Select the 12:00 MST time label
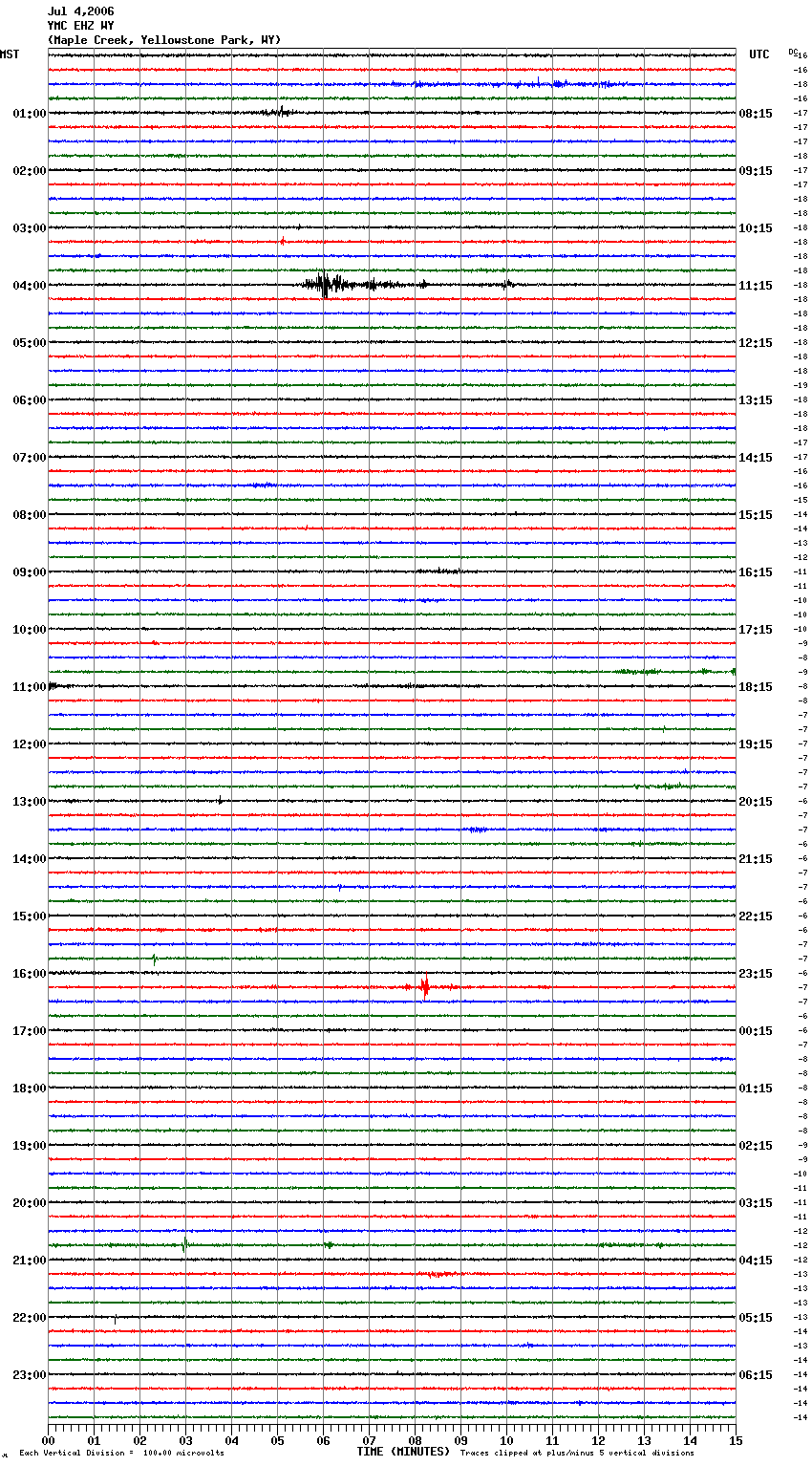 [x=30, y=744]
